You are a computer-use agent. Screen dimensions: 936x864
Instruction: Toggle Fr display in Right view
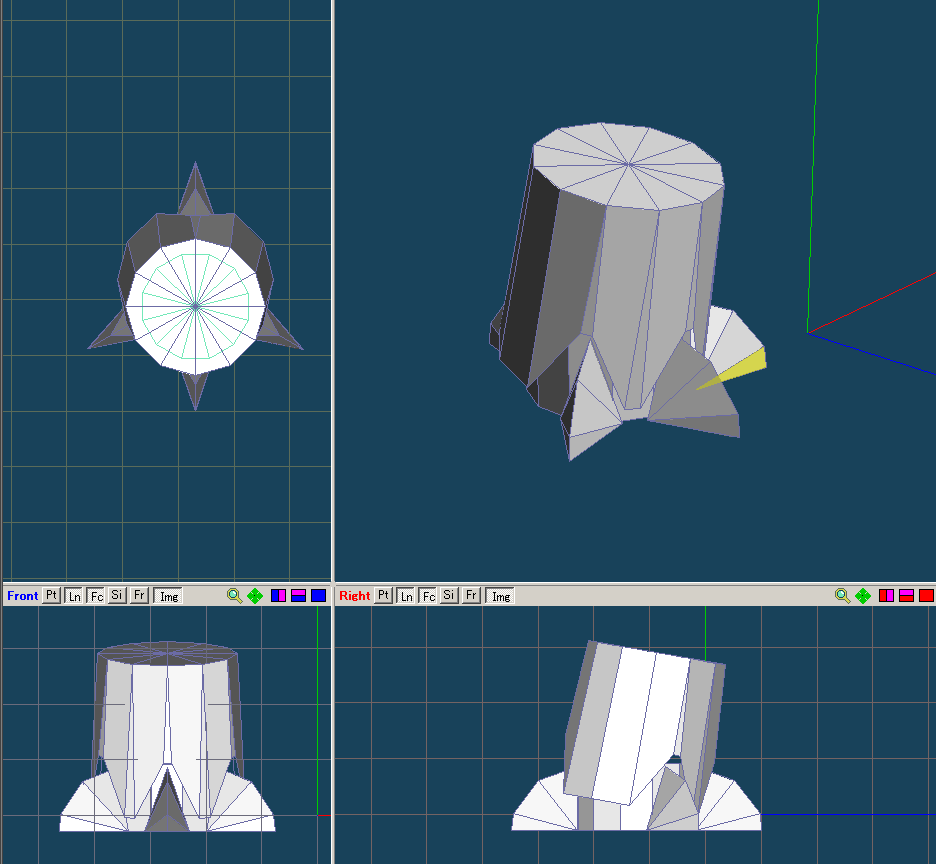coord(472,595)
